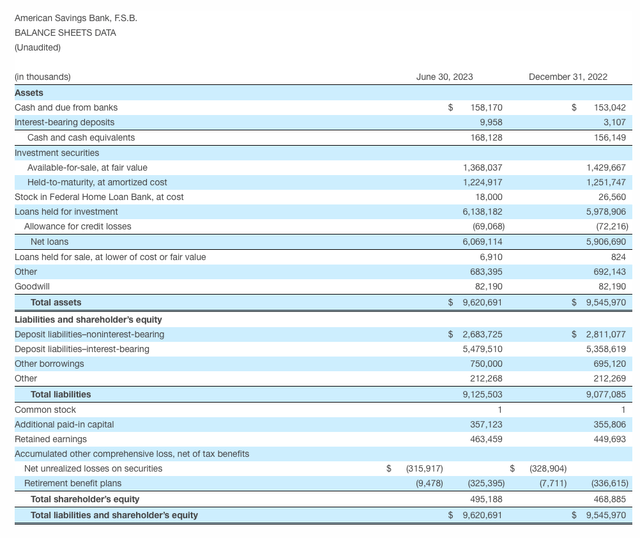
Task: Select the value 2,683,725
Action: coord(482,334)
